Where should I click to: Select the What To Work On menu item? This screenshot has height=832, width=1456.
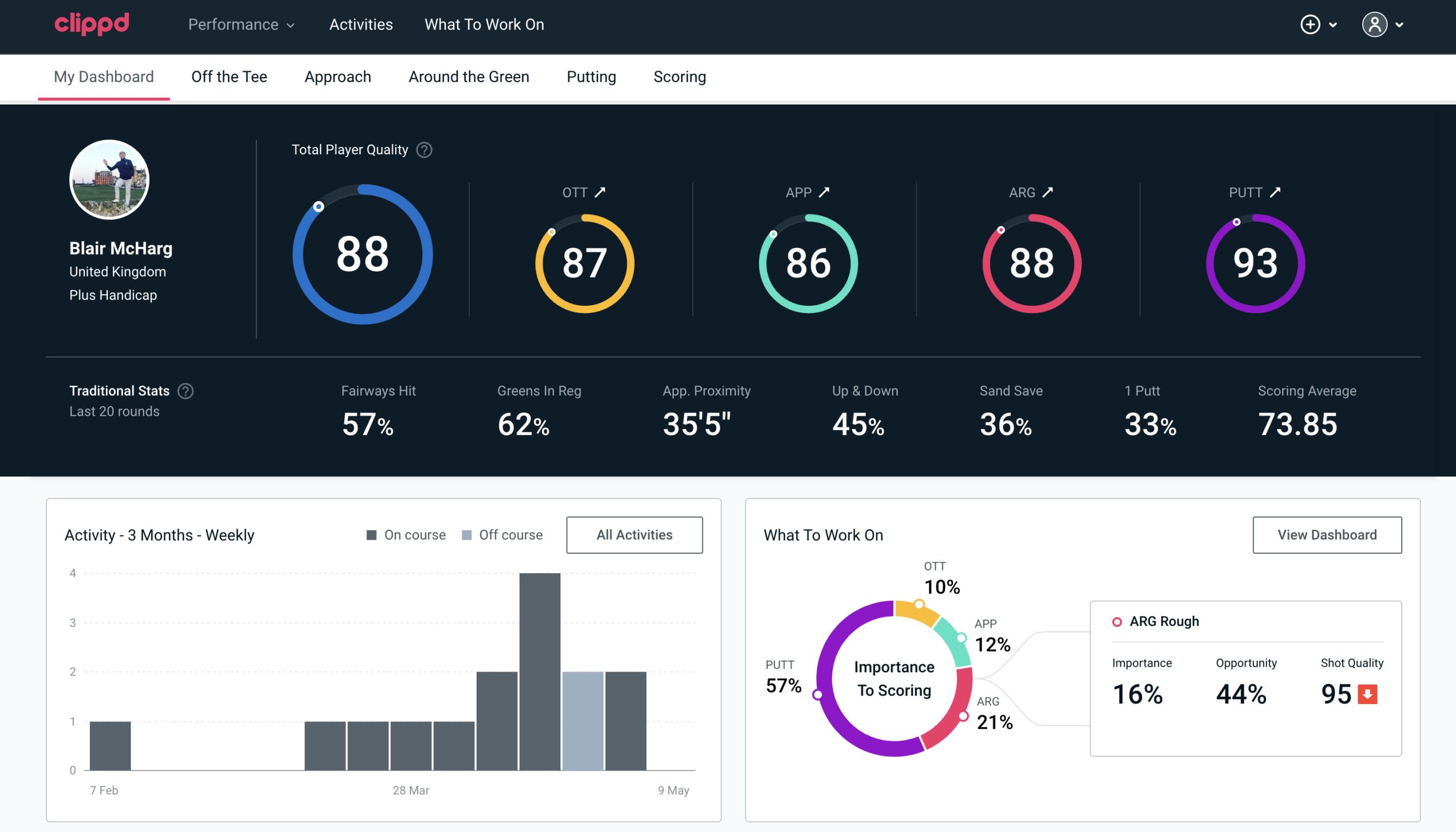click(484, 25)
